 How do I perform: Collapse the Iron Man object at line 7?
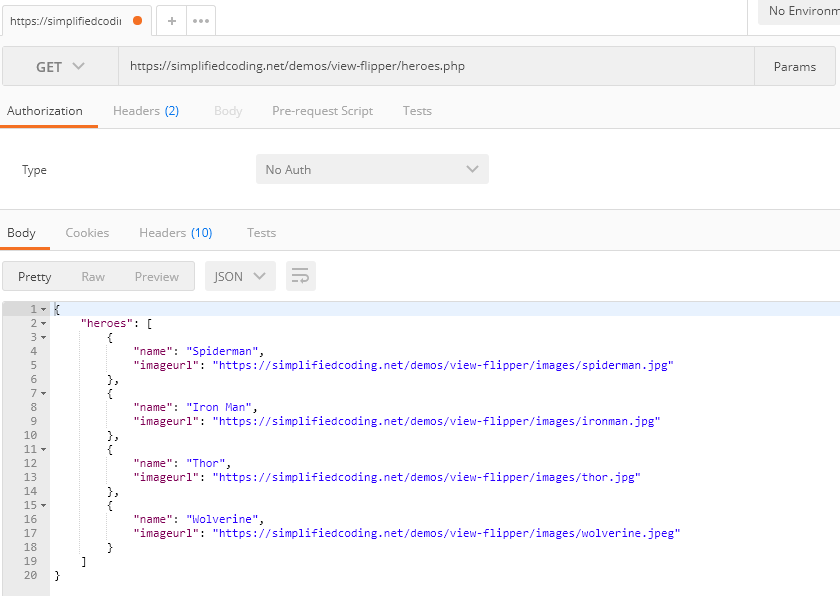point(43,394)
